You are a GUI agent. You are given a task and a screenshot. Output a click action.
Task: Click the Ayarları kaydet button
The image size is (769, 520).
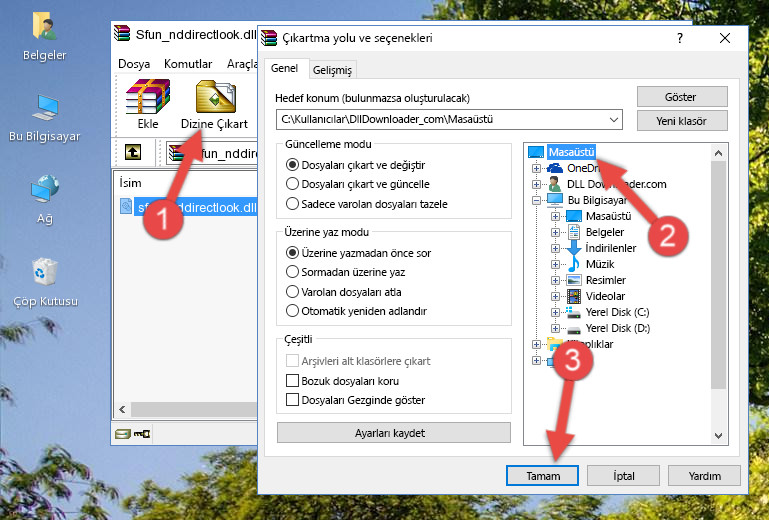pos(393,433)
